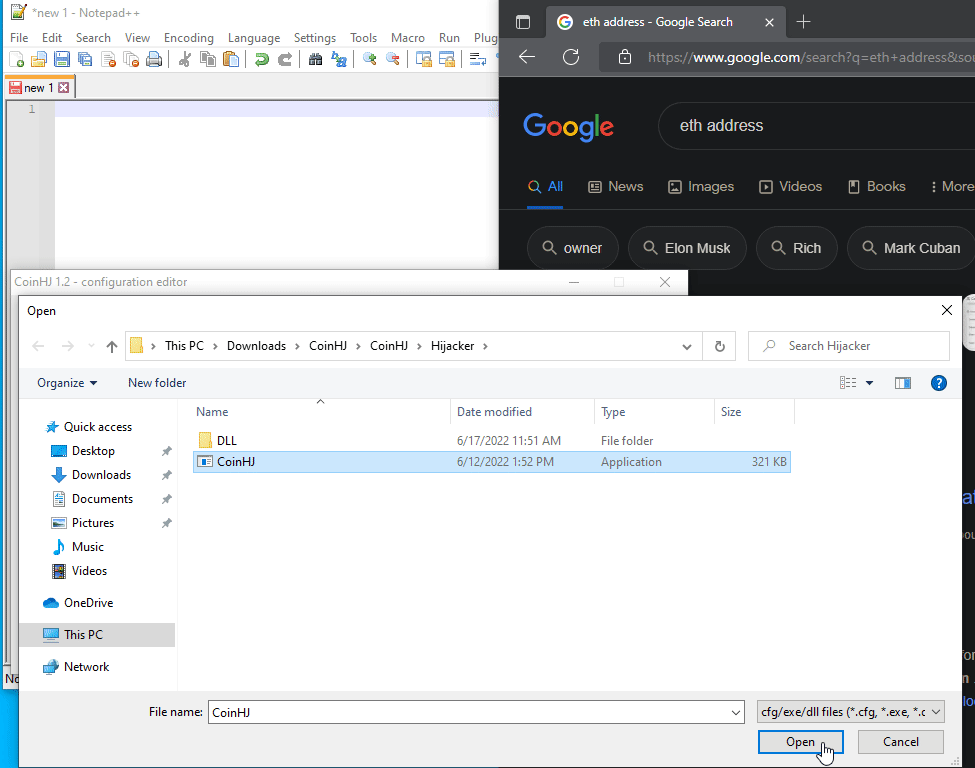Open the File menu in Notepad++
The image size is (975, 768).
(x=19, y=38)
